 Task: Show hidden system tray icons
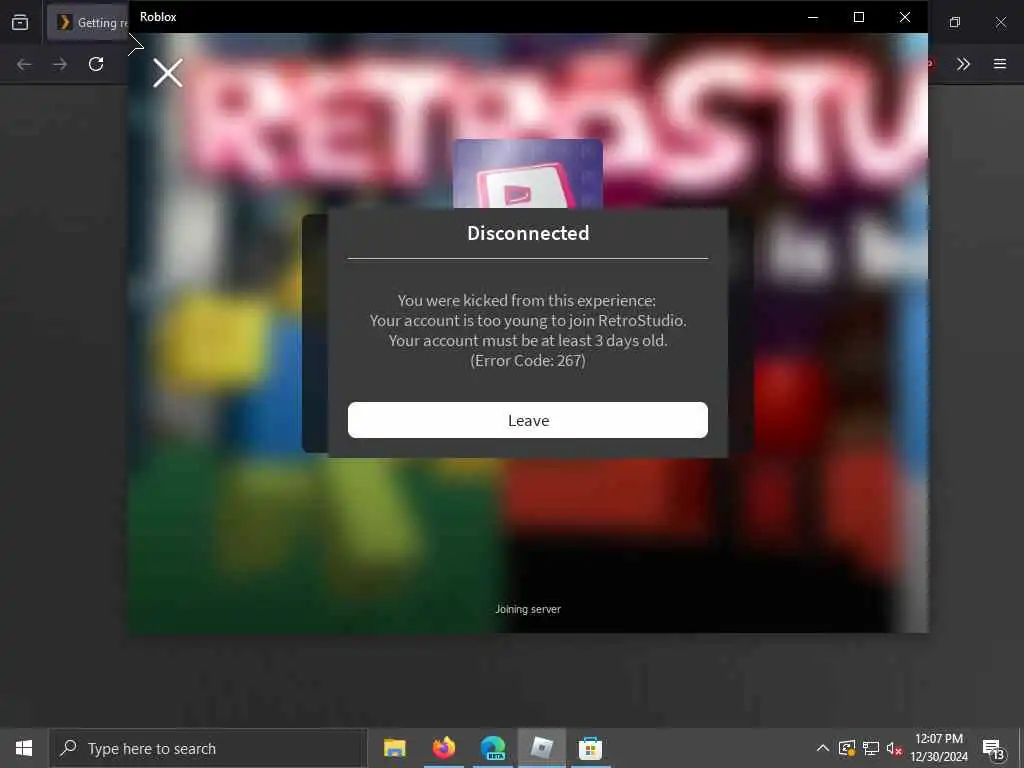click(823, 748)
